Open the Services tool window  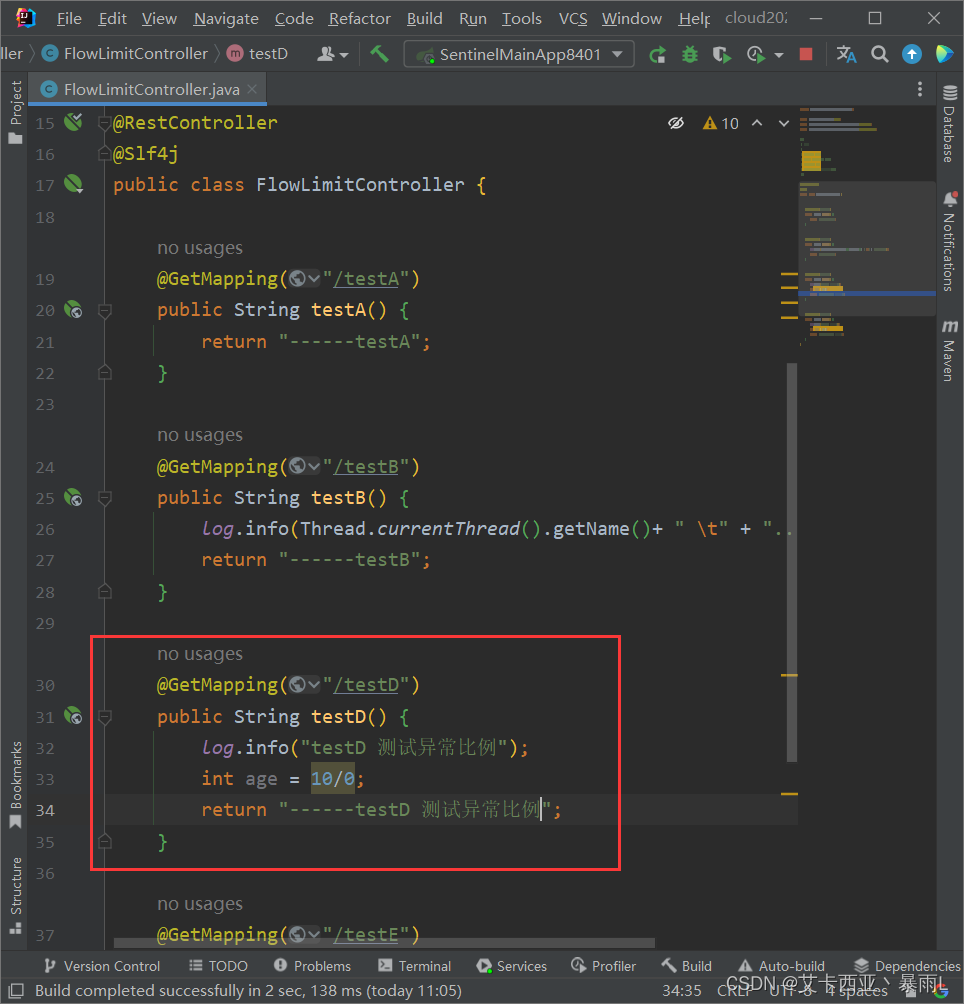point(512,966)
